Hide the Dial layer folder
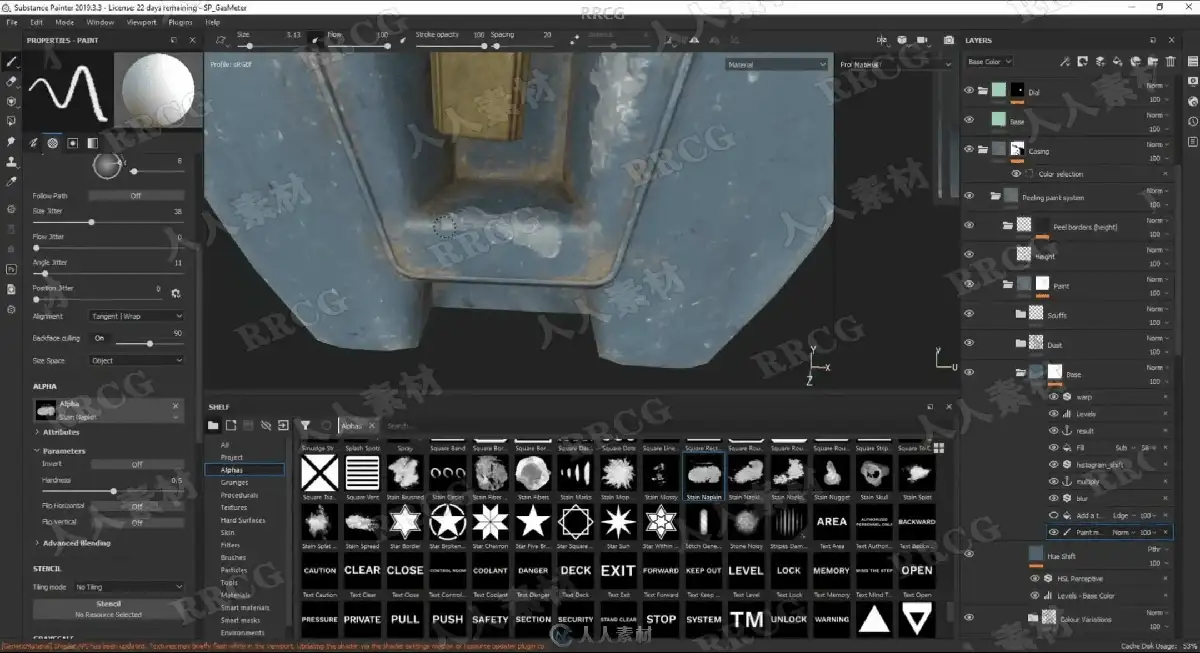Image resolution: width=1200 pixels, height=653 pixels. pos(968,91)
